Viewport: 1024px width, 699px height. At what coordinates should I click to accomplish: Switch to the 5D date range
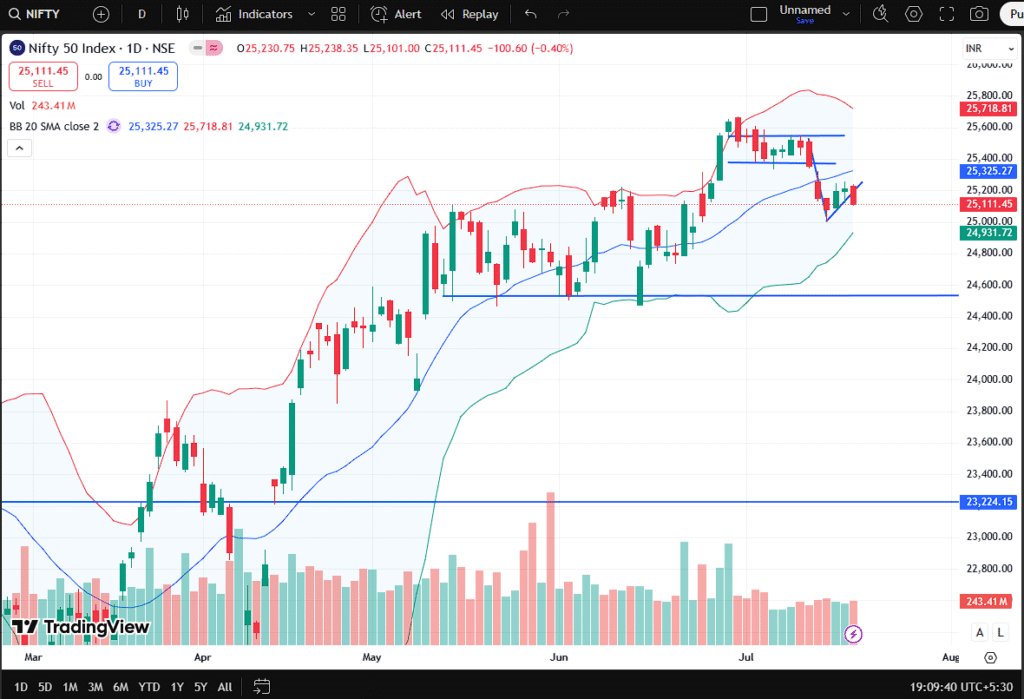[x=45, y=687]
